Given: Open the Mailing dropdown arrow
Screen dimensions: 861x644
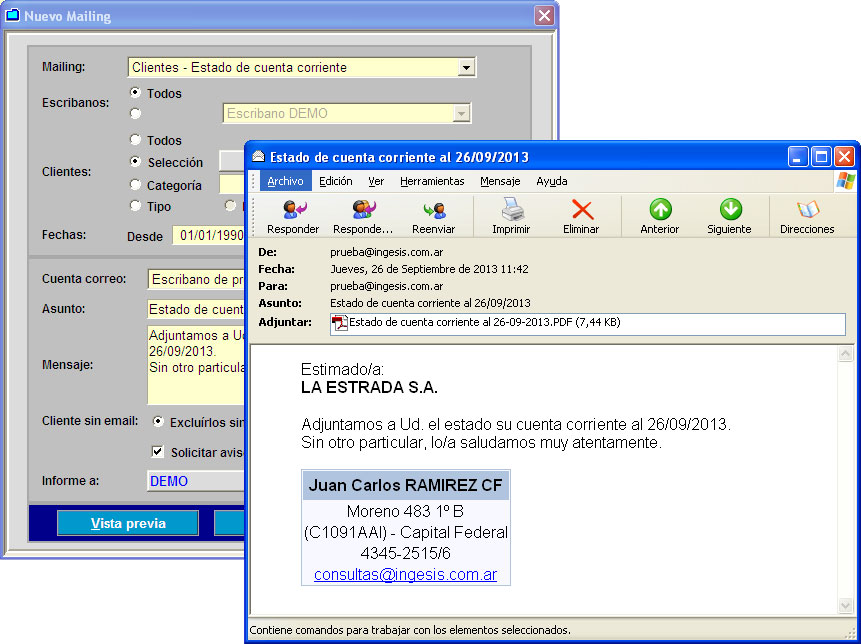Looking at the screenshot, I should 466,68.
